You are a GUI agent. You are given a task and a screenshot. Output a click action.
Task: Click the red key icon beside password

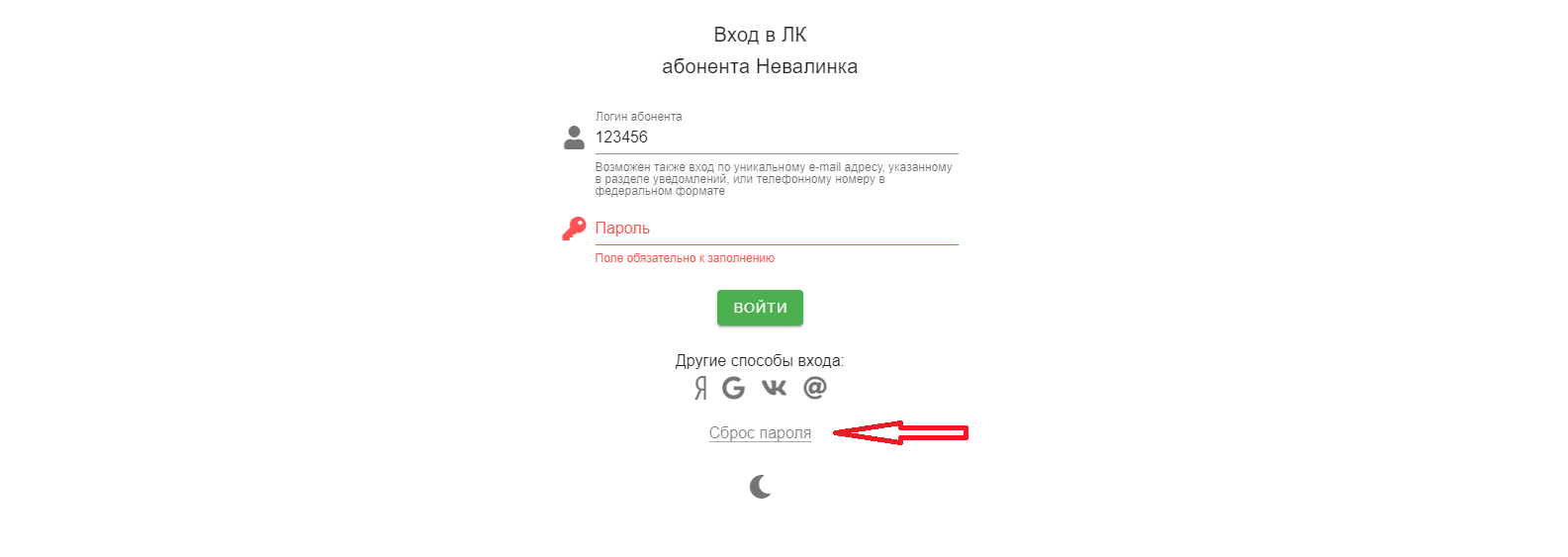574,229
